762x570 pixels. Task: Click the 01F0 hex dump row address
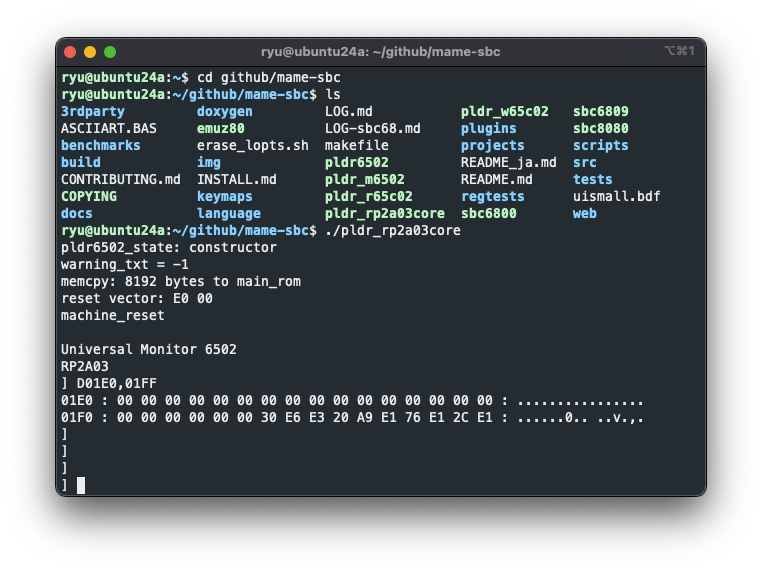[77, 417]
